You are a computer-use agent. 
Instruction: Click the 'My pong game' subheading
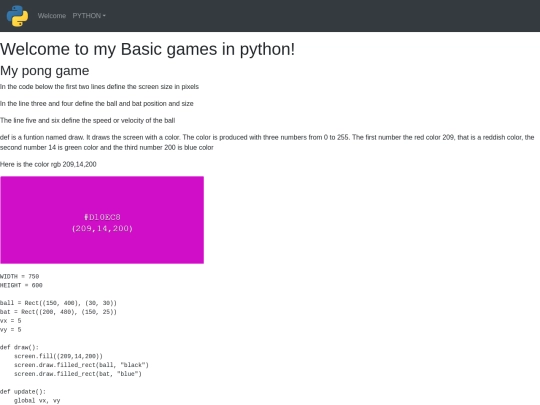click(44, 71)
